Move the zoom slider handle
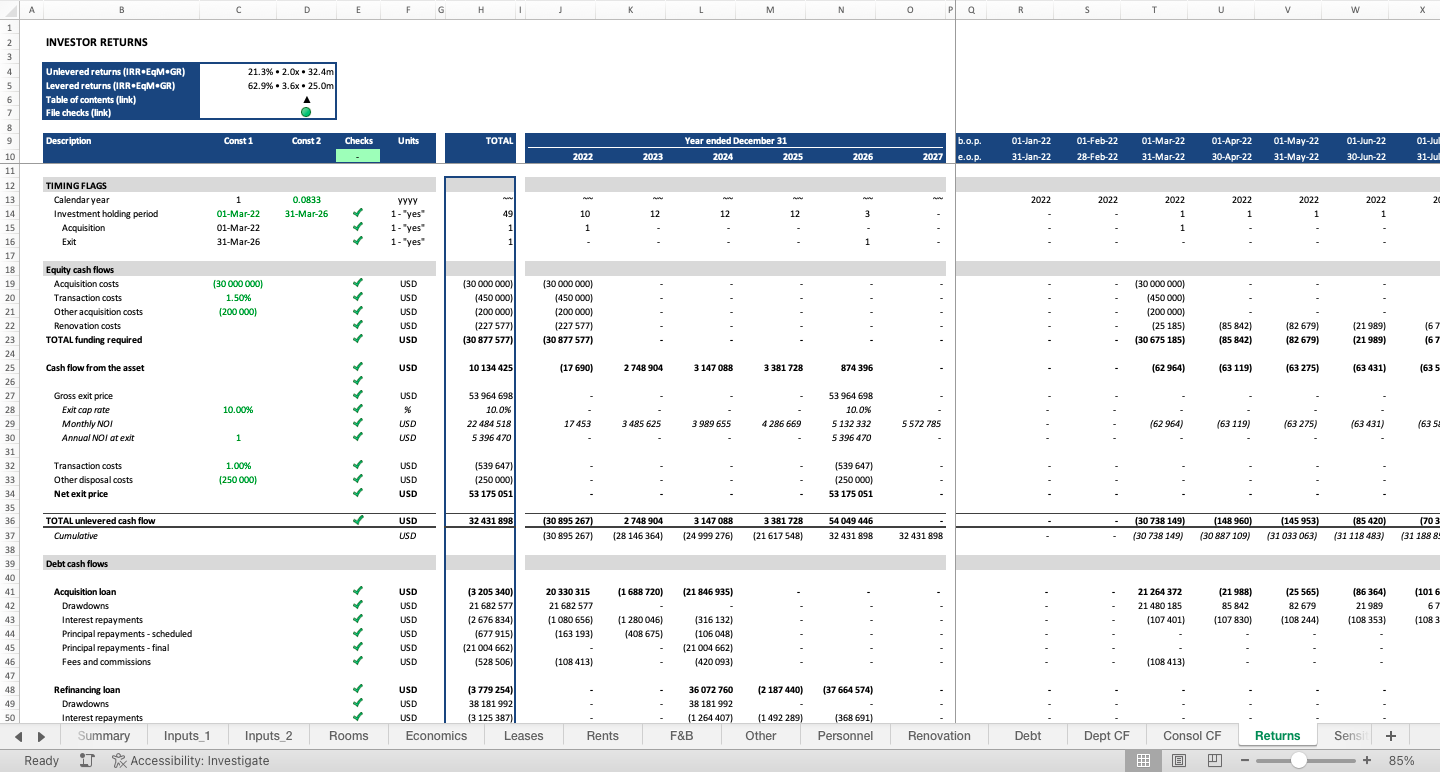Screen dimensions: 1440x772 (1298, 761)
